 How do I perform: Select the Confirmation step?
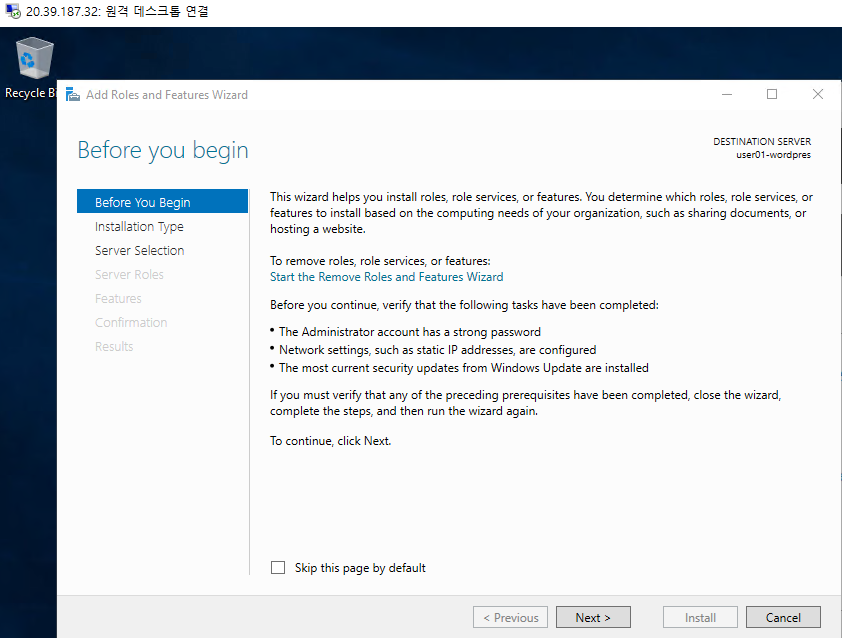[131, 323]
